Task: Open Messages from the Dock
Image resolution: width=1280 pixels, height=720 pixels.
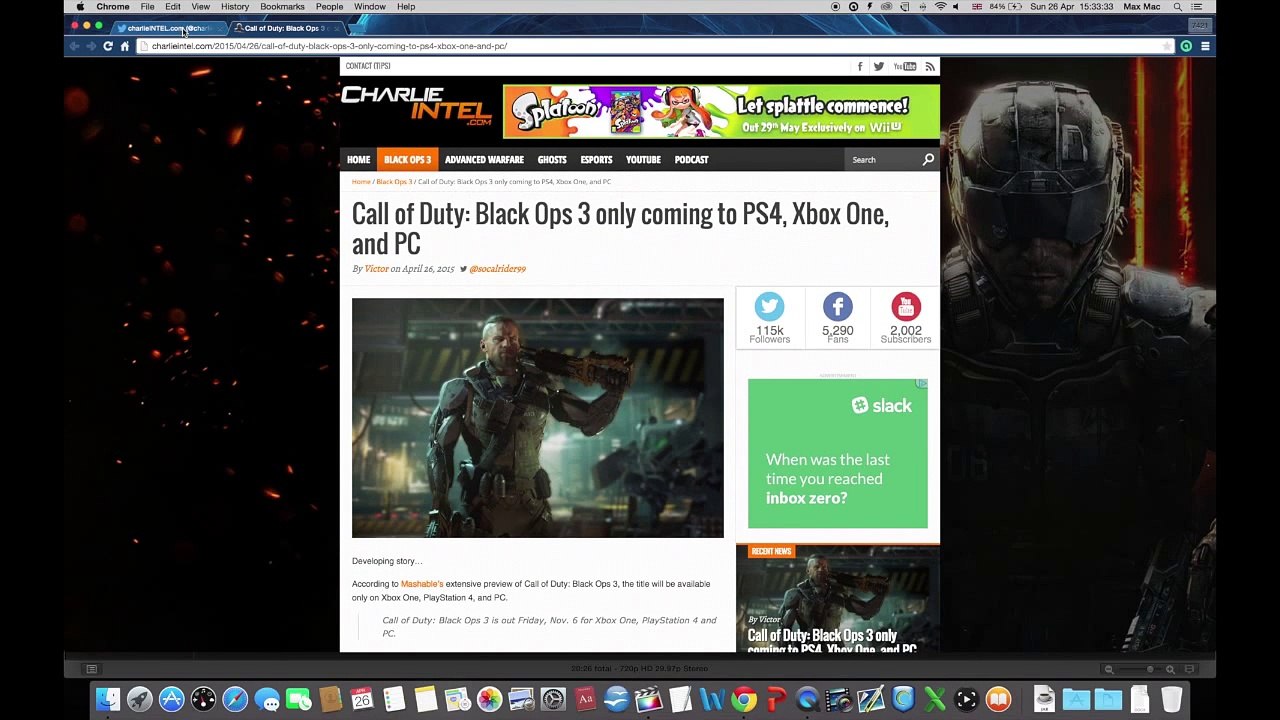Action: click(x=267, y=699)
